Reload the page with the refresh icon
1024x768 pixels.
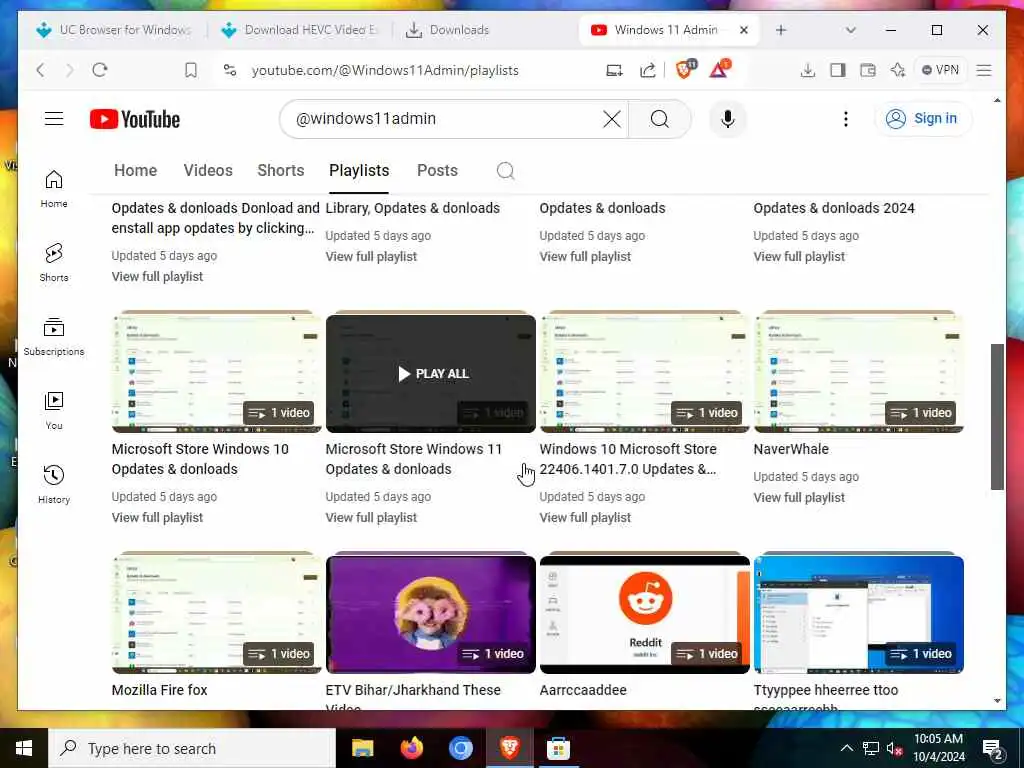pos(99,70)
